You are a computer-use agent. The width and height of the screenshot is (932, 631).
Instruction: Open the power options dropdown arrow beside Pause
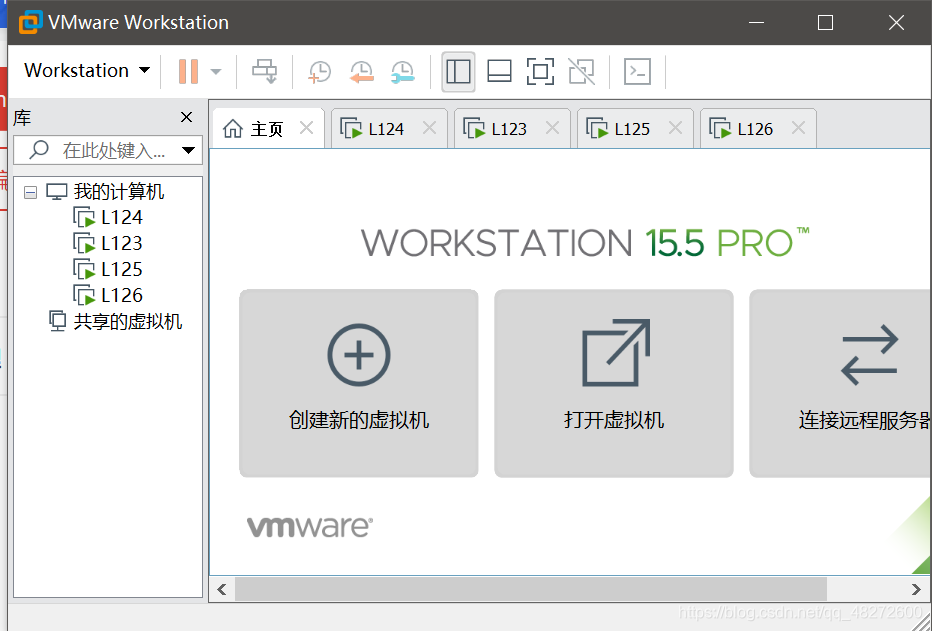coord(216,72)
